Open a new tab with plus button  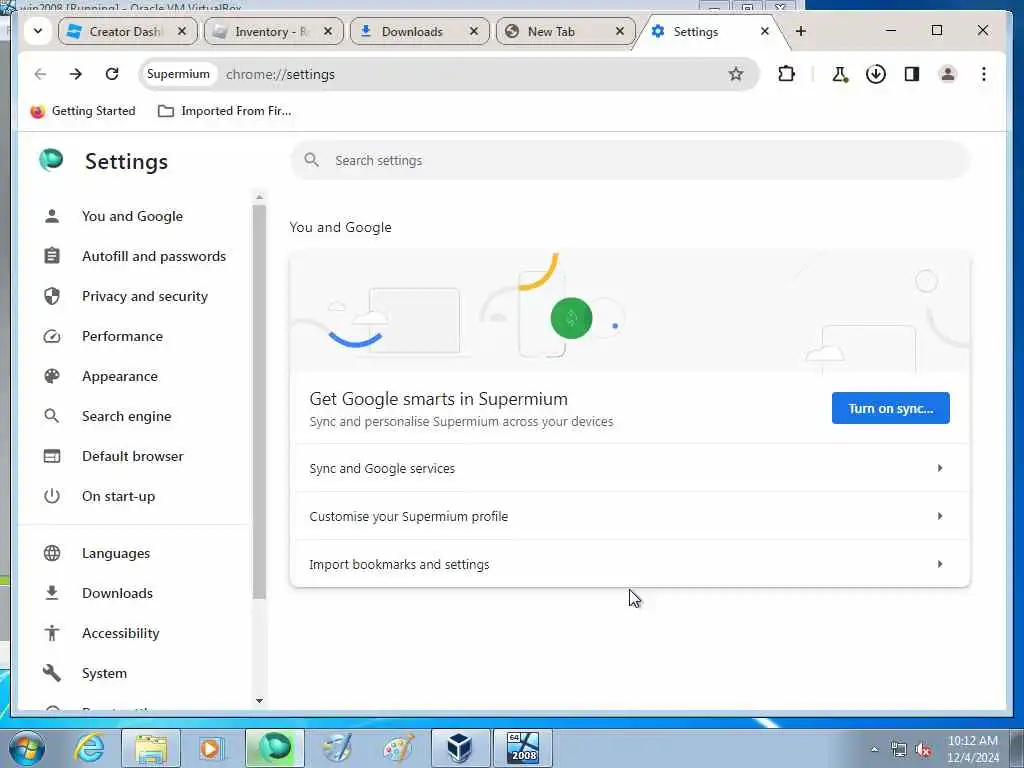pyautogui.click(x=801, y=31)
